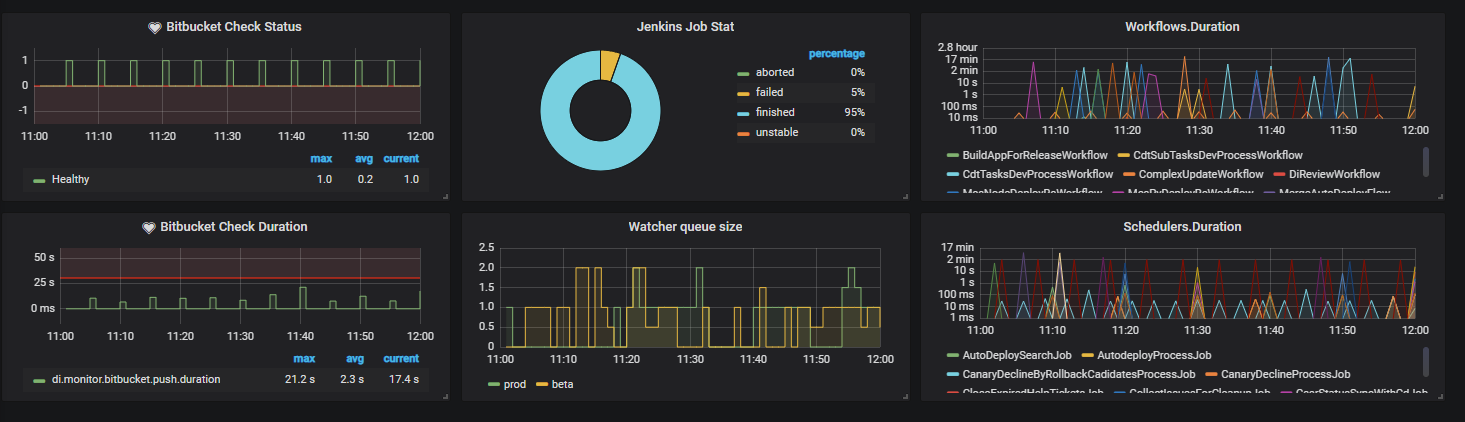Image resolution: width=1465 pixels, height=422 pixels.
Task: Toggle failed series in Jenkins legend
Action: pyautogui.click(x=770, y=92)
